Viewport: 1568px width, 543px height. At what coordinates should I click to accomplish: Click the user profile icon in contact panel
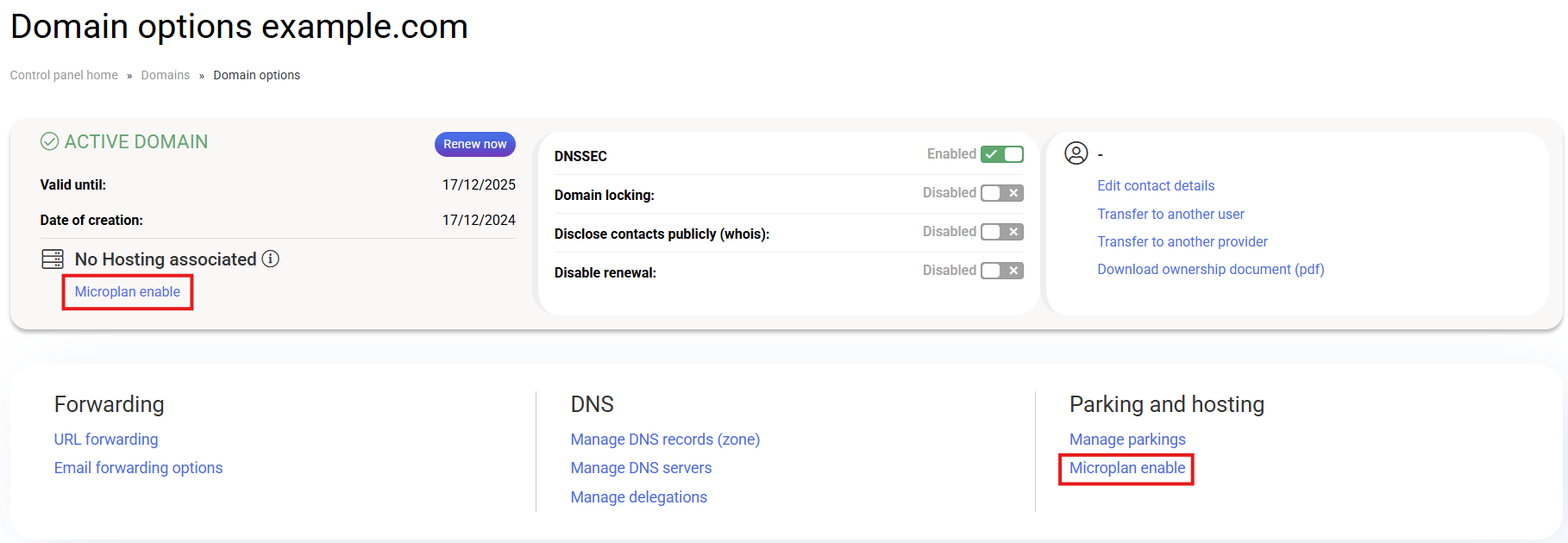click(x=1076, y=153)
